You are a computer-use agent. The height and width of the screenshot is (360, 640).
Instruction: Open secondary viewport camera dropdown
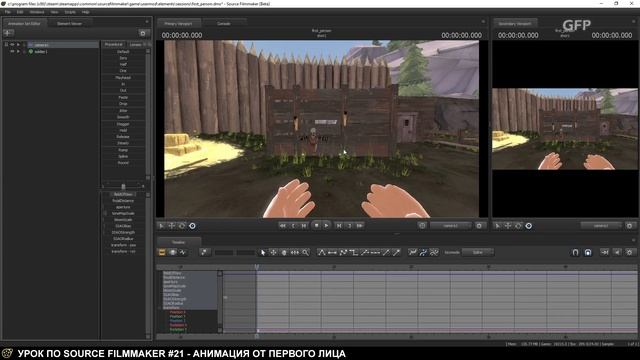point(601,226)
